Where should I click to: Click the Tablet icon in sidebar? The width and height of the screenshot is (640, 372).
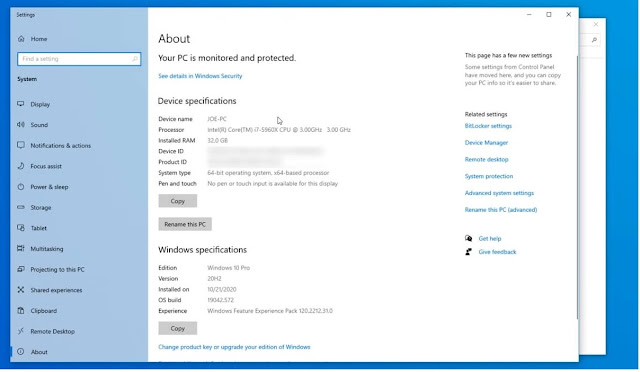[21, 228]
